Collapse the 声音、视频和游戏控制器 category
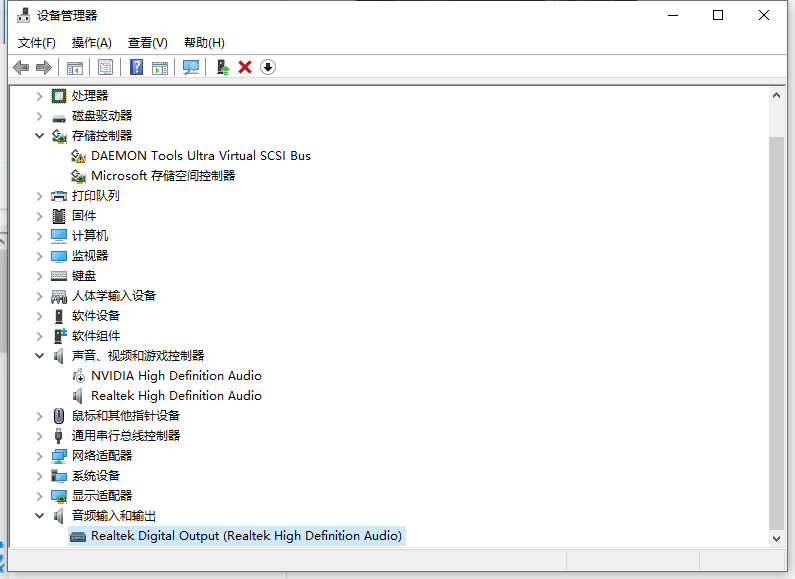 pos(40,356)
